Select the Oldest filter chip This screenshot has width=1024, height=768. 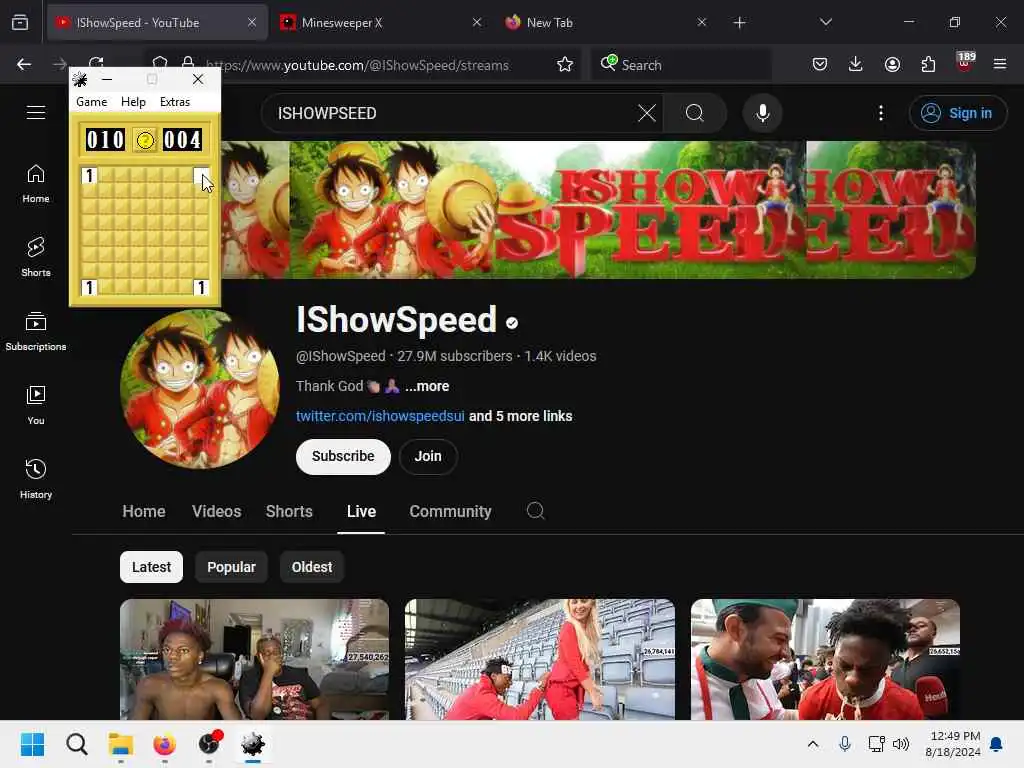coord(312,567)
